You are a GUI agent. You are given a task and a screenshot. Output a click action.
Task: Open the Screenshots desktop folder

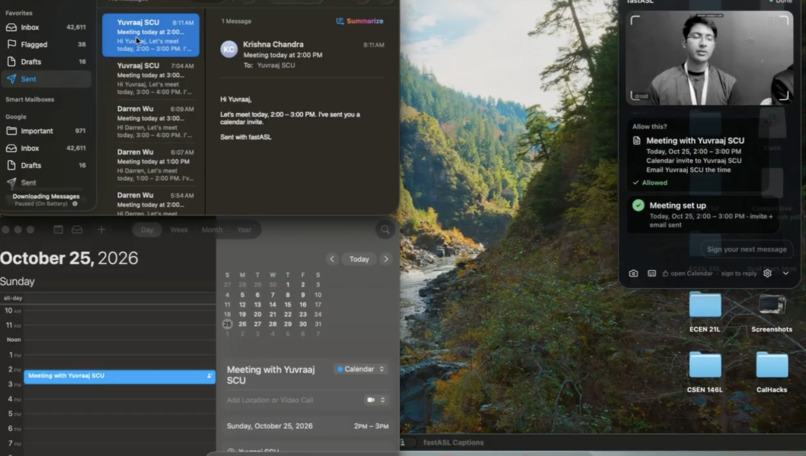point(772,313)
